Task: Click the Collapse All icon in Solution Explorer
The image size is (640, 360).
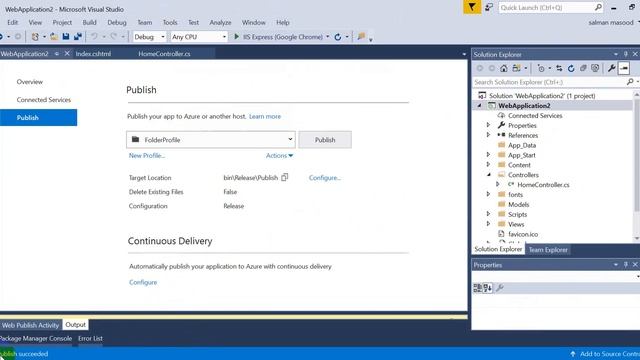Action: click(583, 68)
